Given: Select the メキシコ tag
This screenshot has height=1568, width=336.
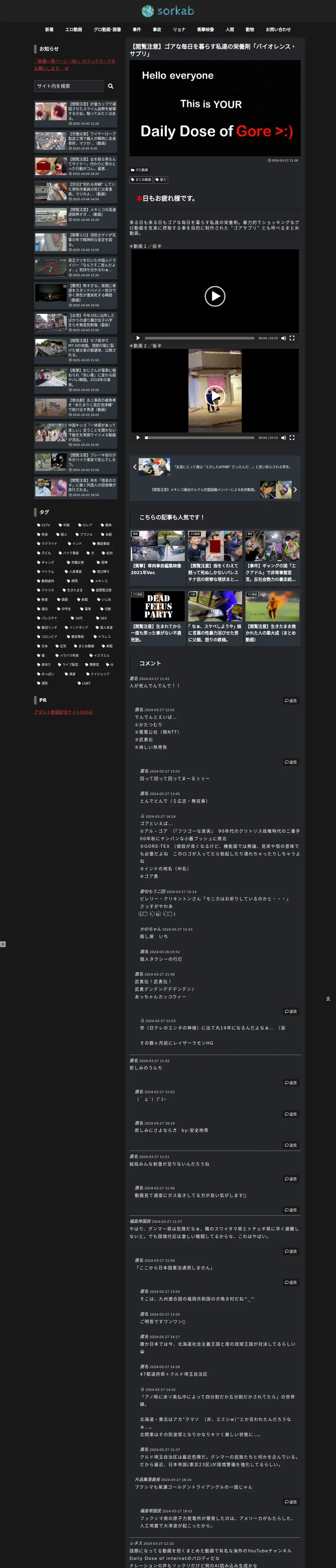Looking at the screenshot, I should tap(99, 581).
